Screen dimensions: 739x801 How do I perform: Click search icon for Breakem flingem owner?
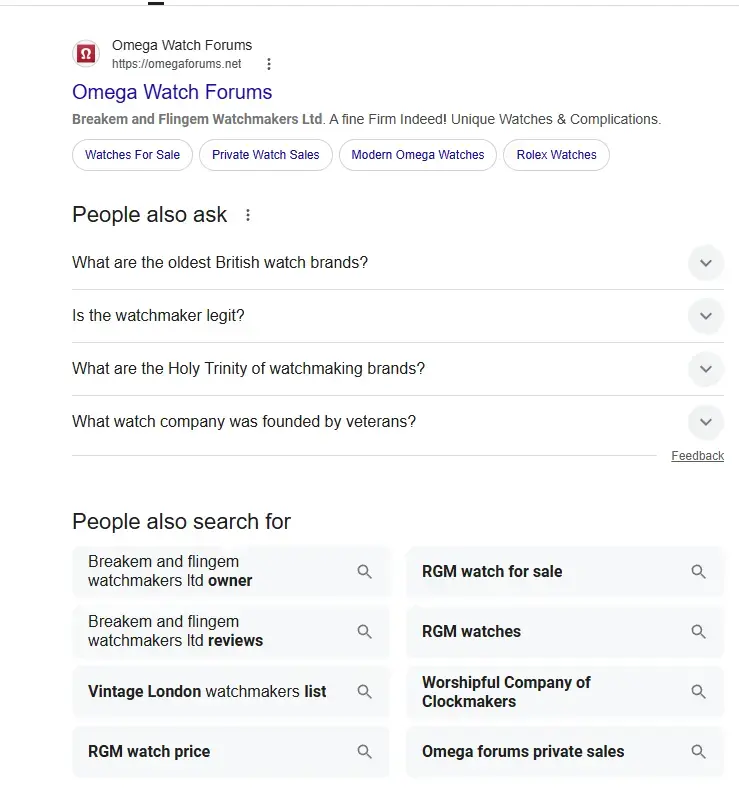pos(365,572)
